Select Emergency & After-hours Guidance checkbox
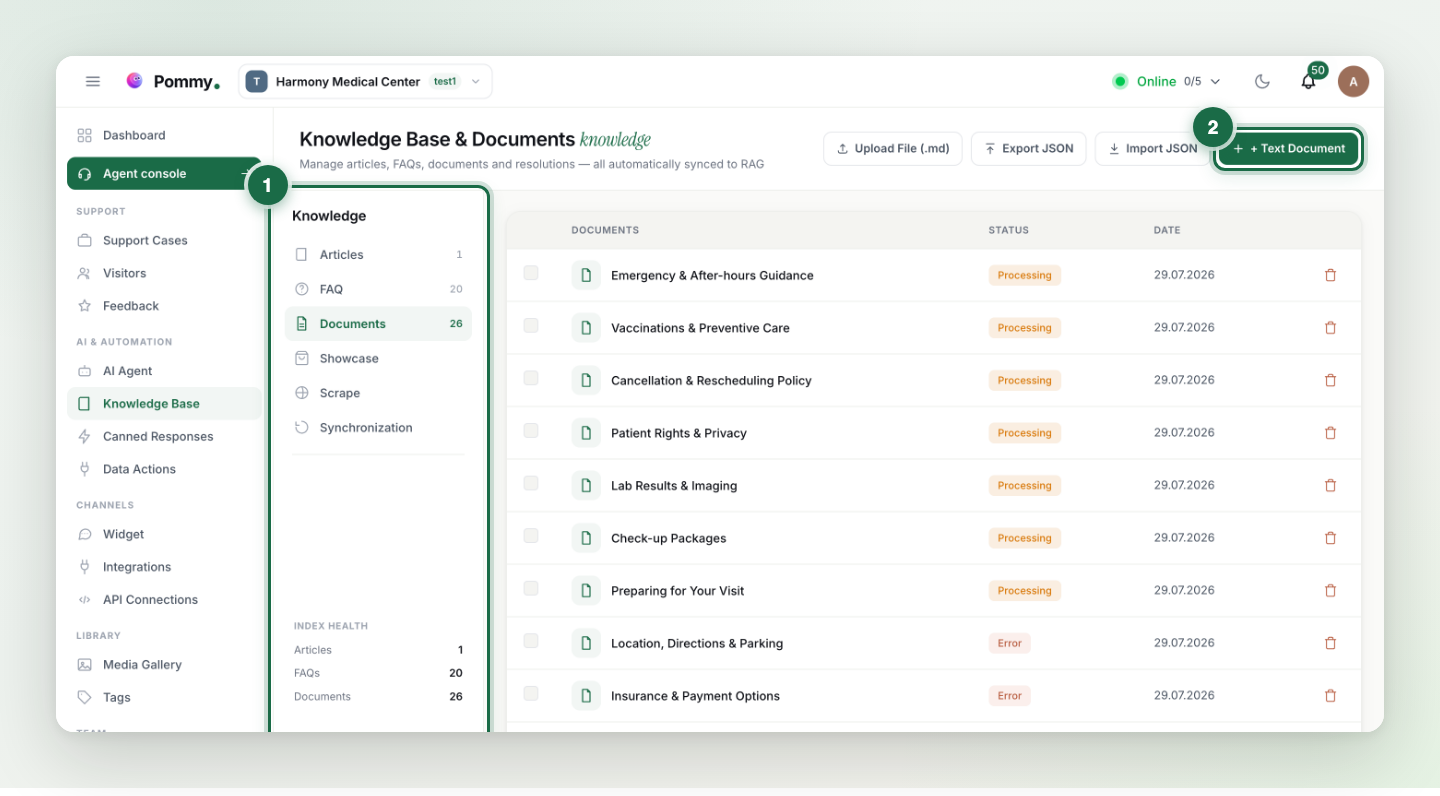This screenshot has height=796, width=1440. point(531,273)
